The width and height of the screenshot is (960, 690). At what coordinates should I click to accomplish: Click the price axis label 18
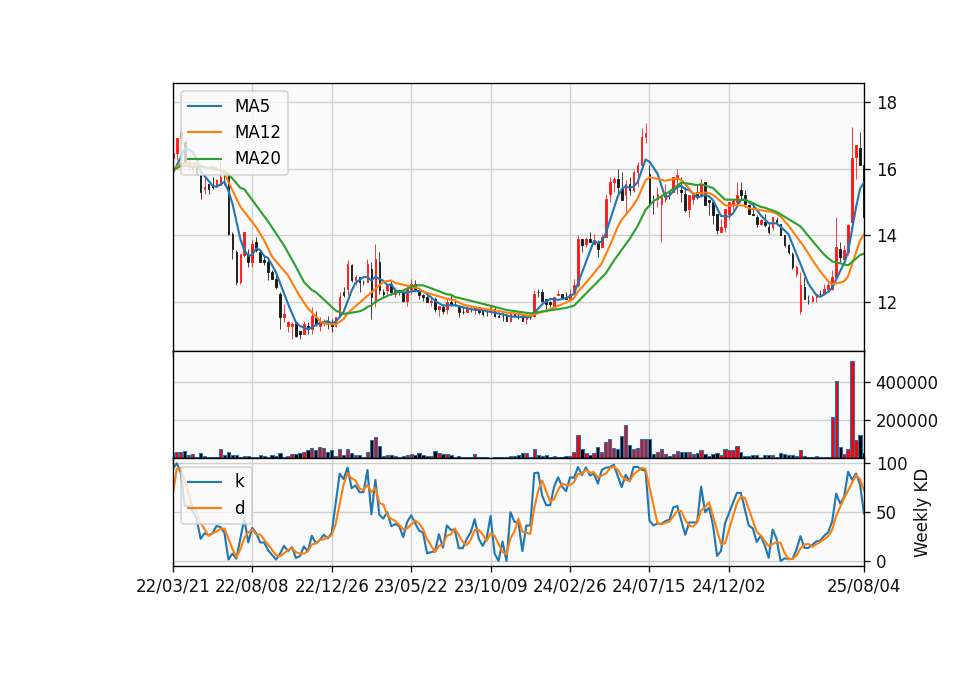[887, 103]
